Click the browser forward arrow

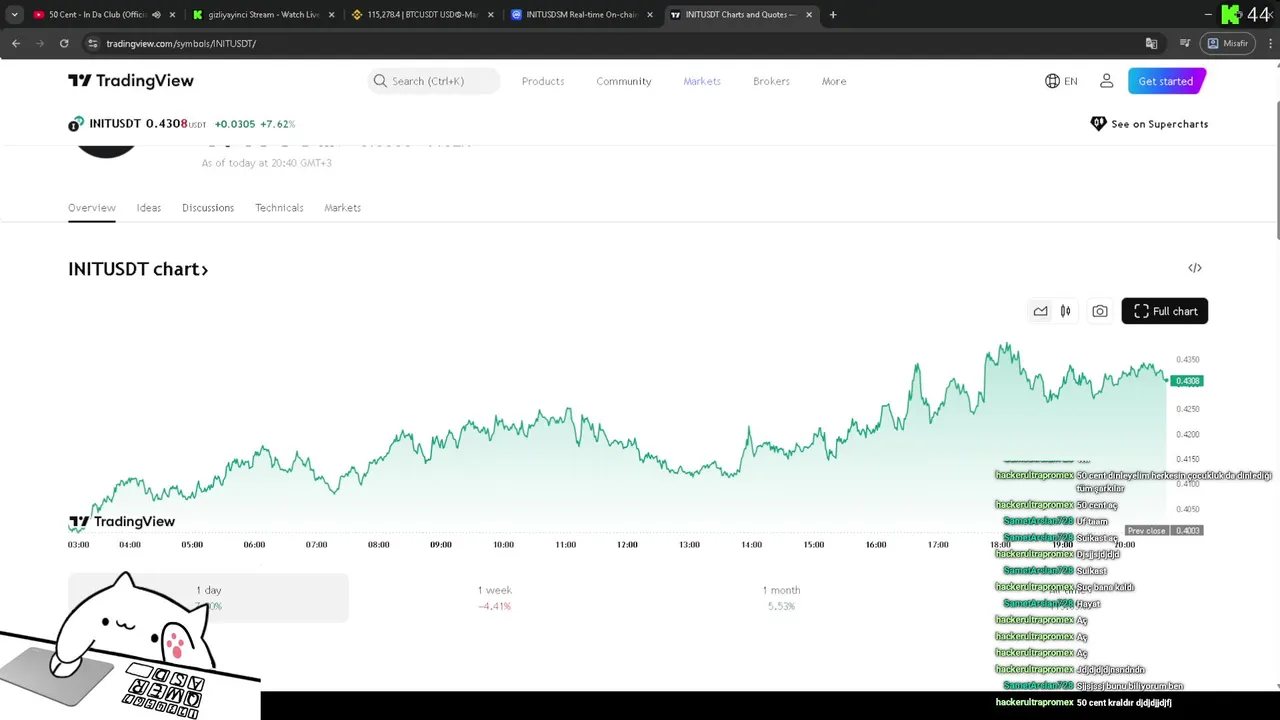click(40, 44)
